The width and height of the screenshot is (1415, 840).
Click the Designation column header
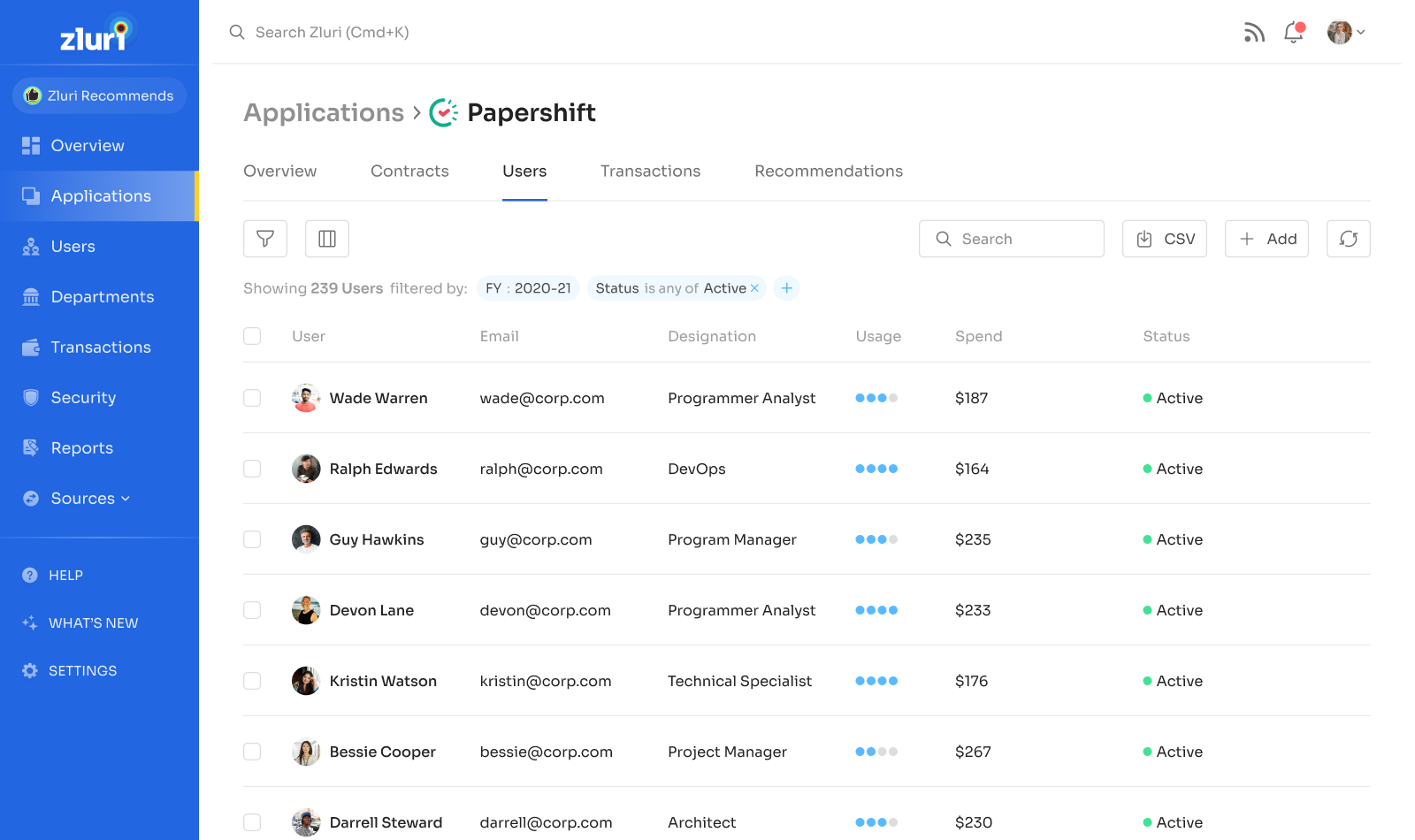[x=712, y=336]
